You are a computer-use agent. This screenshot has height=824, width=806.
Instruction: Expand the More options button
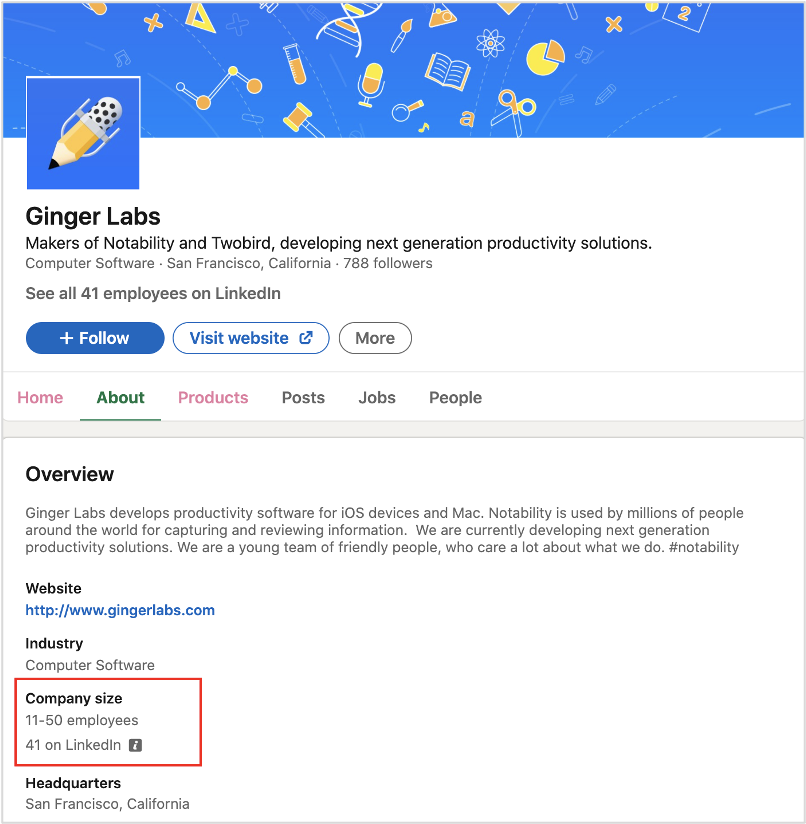point(375,338)
